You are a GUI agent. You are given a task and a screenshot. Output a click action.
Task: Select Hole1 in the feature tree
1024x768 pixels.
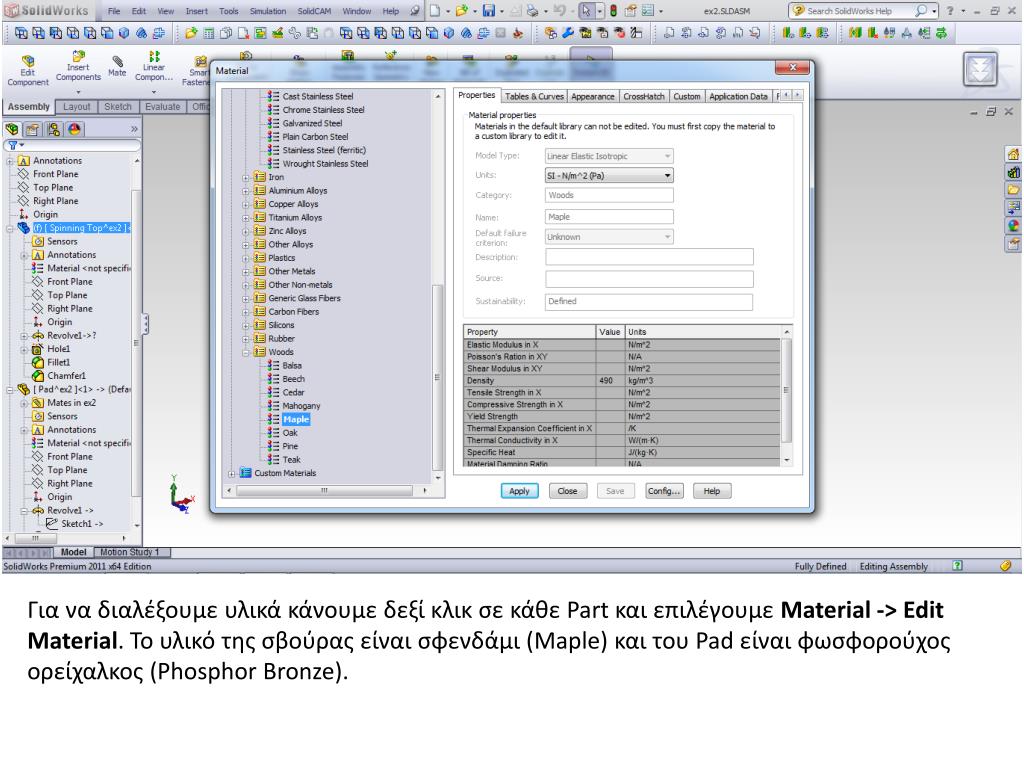[x=58, y=349]
